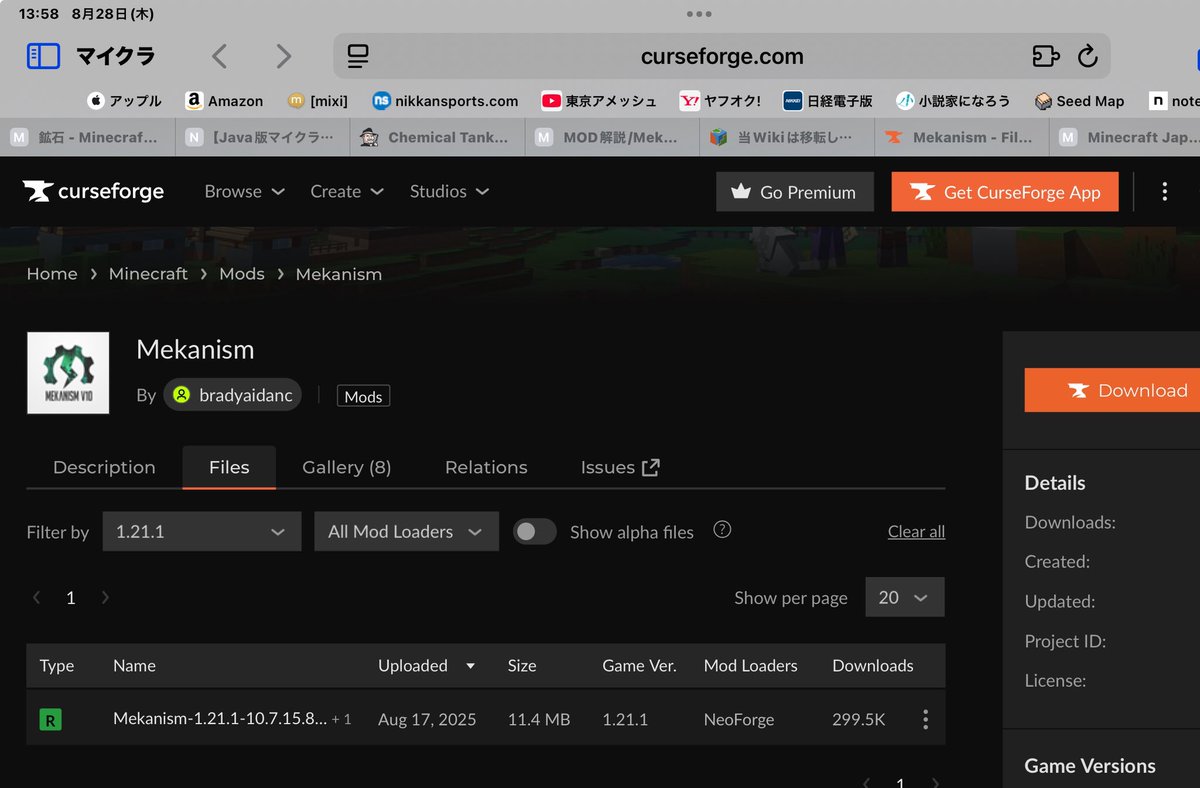Open the Description tab
Screen dimensions: 1200x788
[x=104, y=467]
